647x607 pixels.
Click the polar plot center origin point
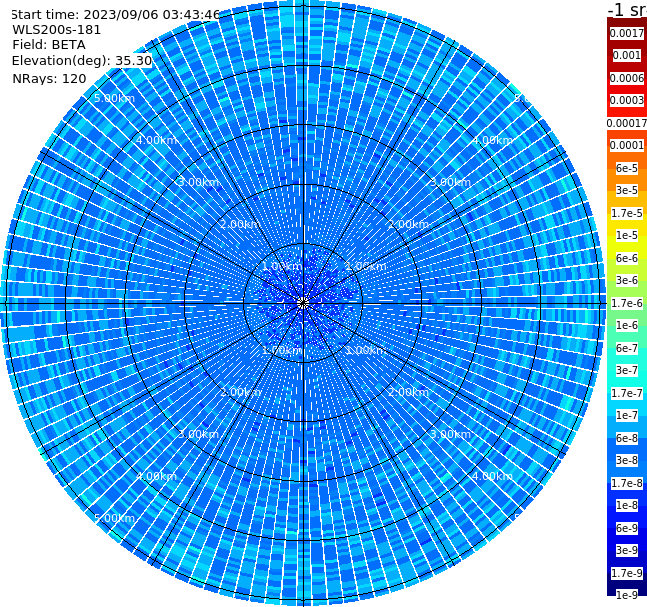coord(303,303)
